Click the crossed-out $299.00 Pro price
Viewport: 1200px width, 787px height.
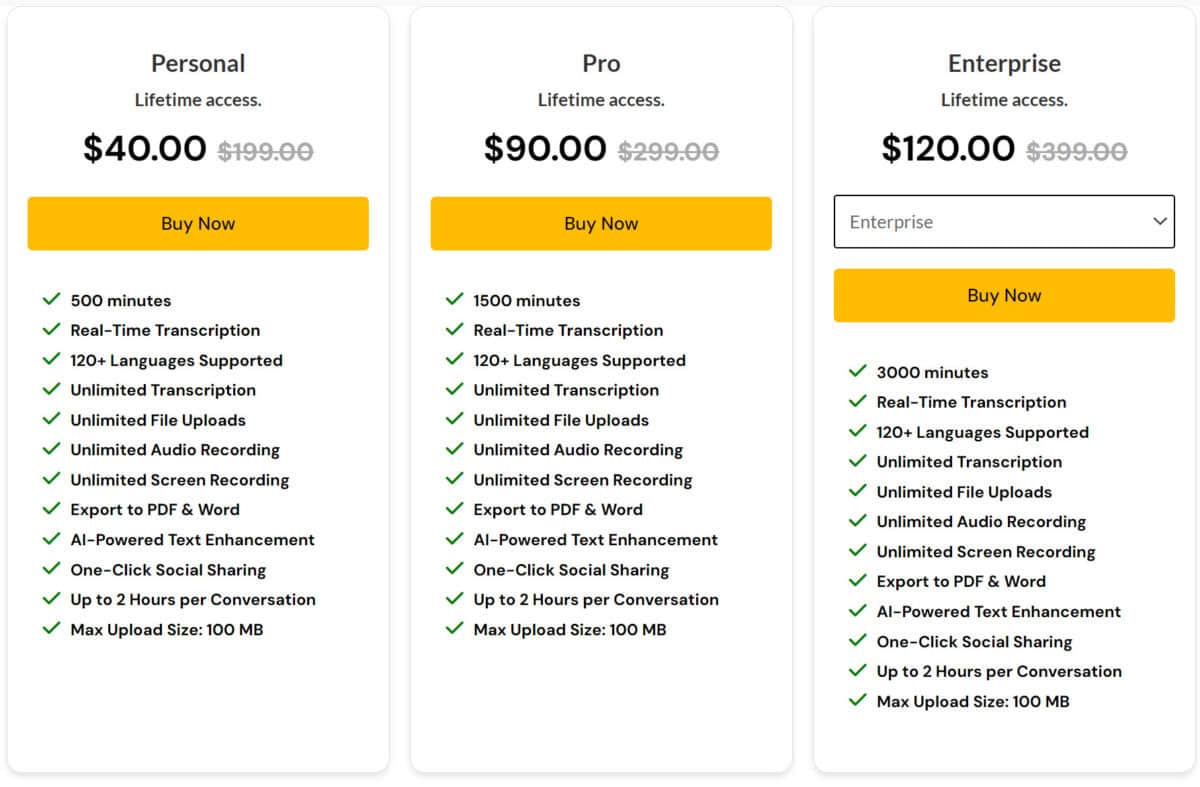click(x=668, y=151)
